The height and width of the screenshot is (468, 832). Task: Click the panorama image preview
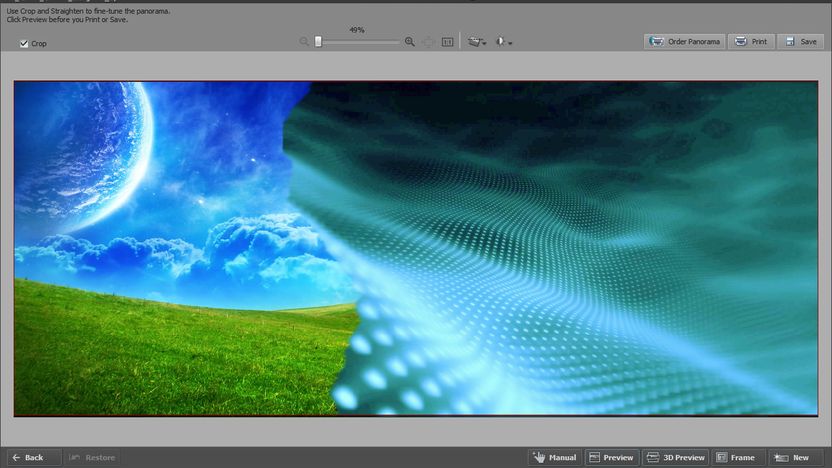[x=416, y=248]
